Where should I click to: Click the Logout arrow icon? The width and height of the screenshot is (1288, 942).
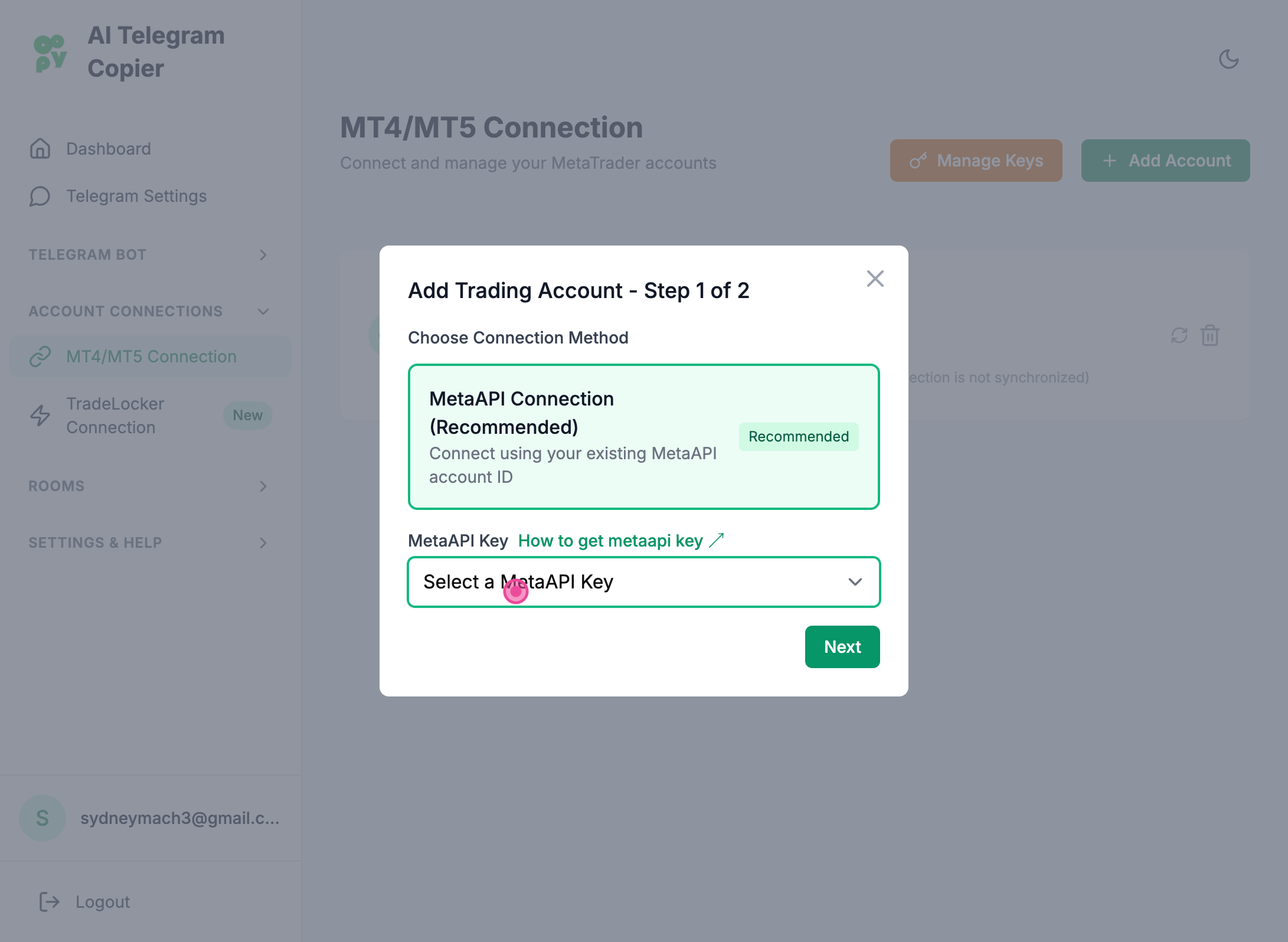point(50,902)
